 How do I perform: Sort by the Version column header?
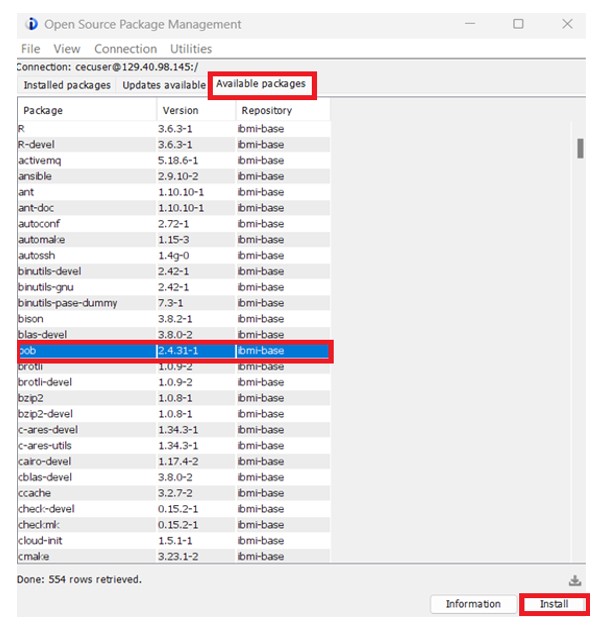(x=196, y=110)
